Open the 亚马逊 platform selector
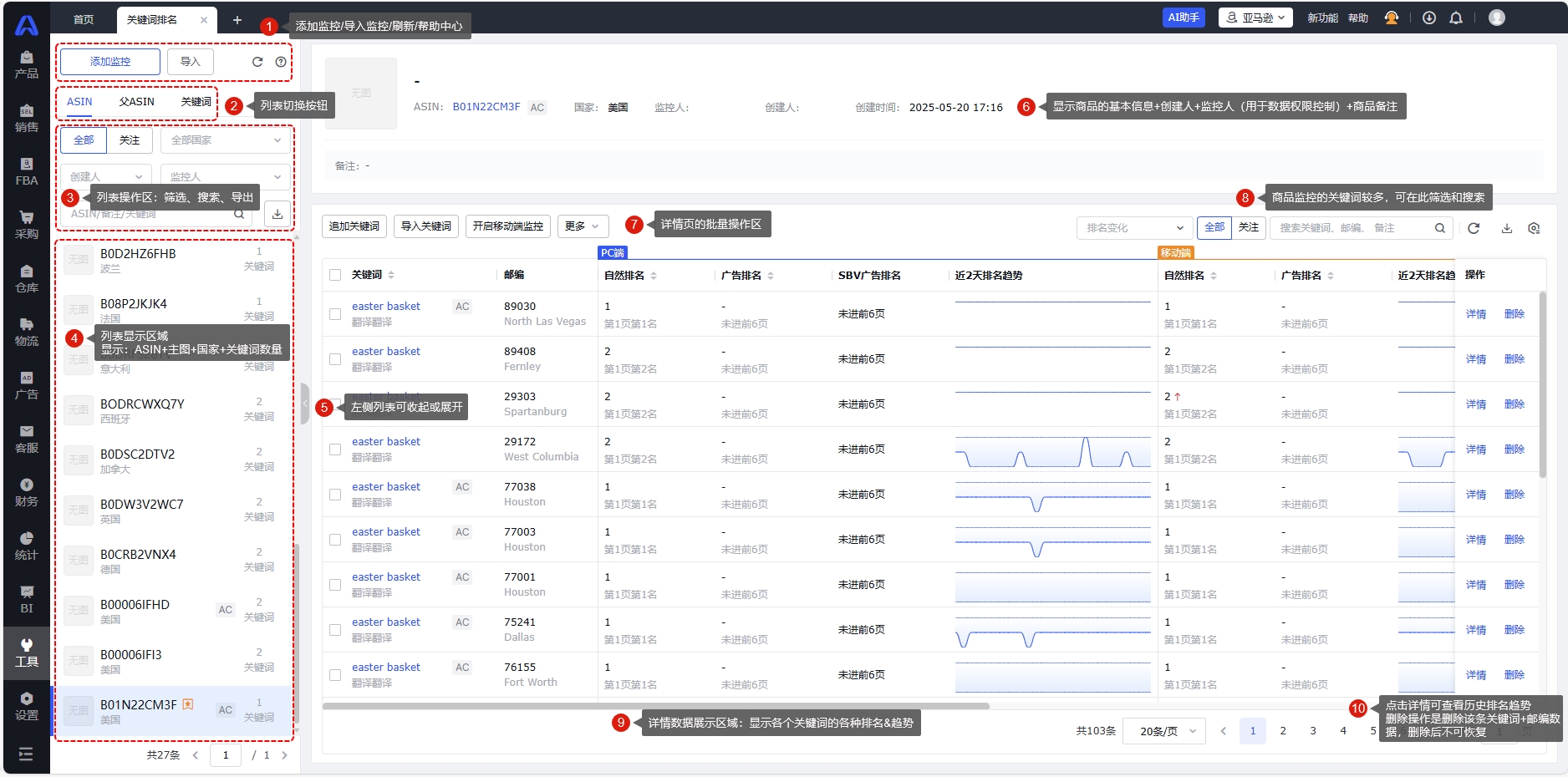The width and height of the screenshot is (1568, 777). pos(1255,18)
